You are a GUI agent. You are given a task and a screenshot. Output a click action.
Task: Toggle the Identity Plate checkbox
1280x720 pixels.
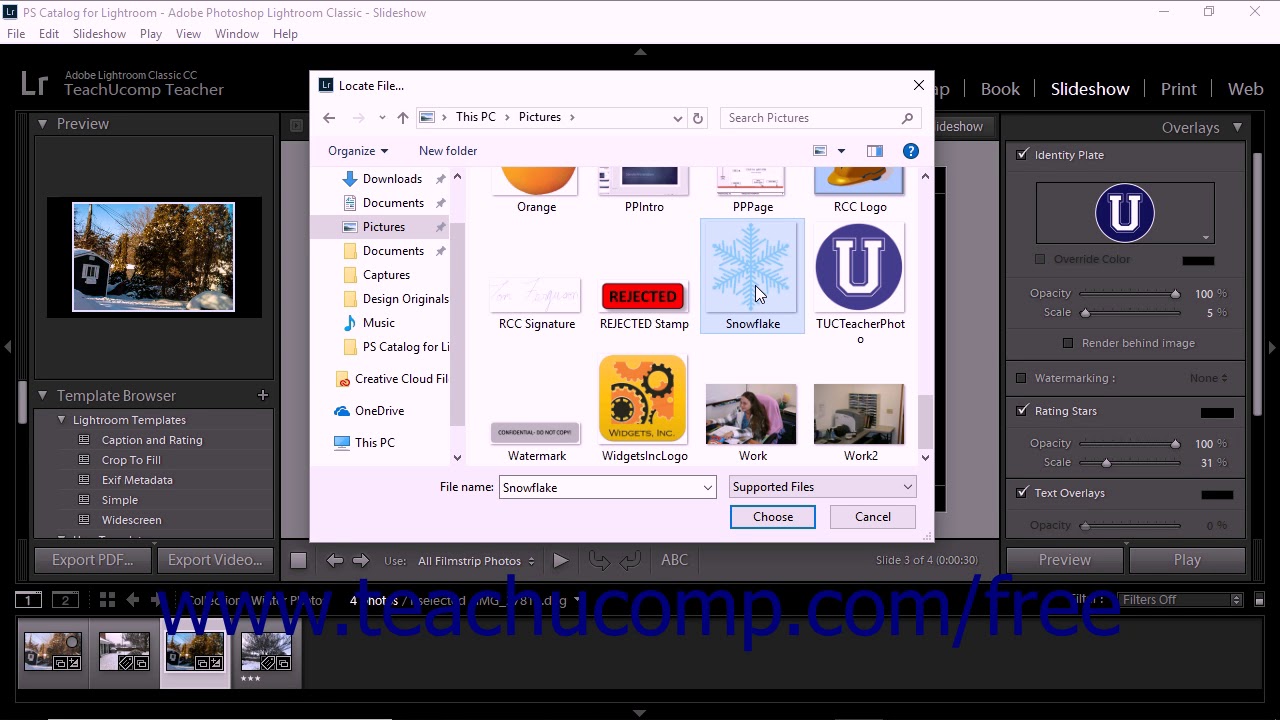point(1022,155)
